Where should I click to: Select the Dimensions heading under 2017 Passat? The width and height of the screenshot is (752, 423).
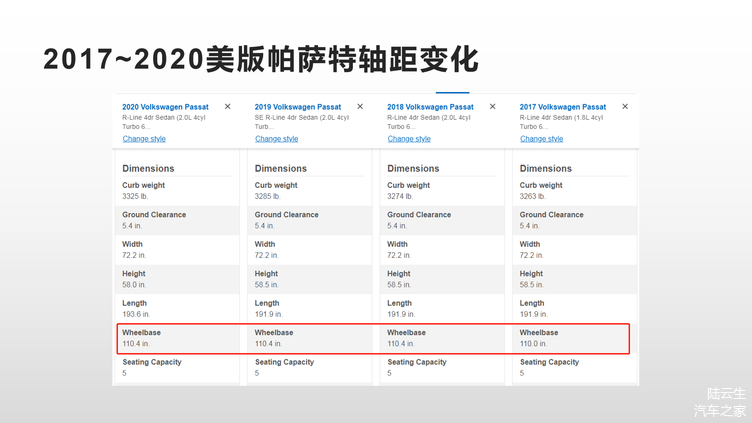[546, 168]
